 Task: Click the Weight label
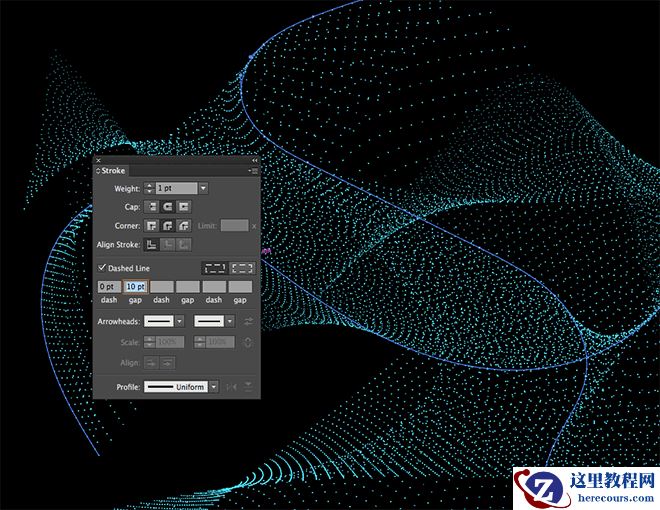point(127,189)
